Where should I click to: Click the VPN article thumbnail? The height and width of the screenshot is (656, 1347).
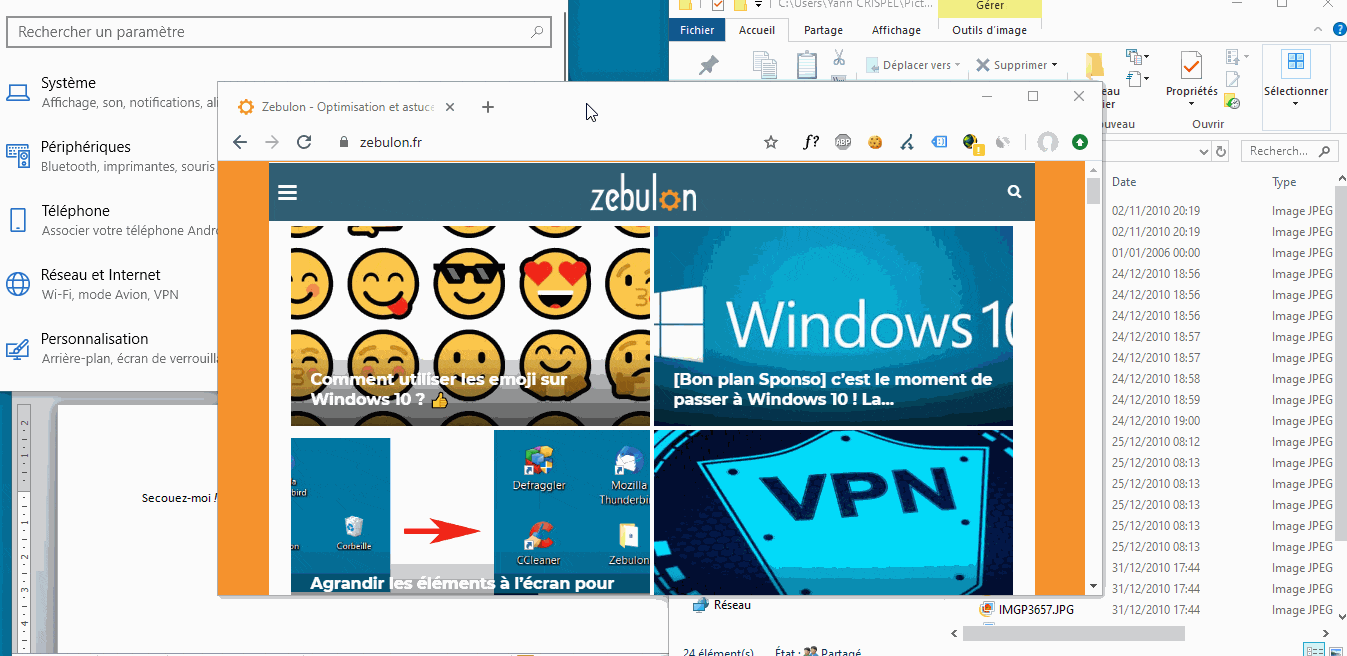point(833,512)
